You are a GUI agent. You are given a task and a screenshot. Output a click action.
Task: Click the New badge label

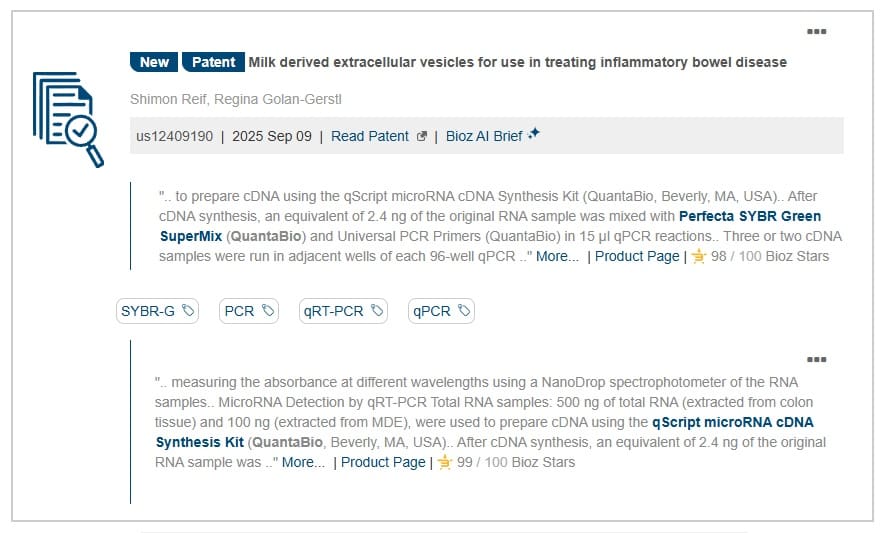(x=154, y=62)
